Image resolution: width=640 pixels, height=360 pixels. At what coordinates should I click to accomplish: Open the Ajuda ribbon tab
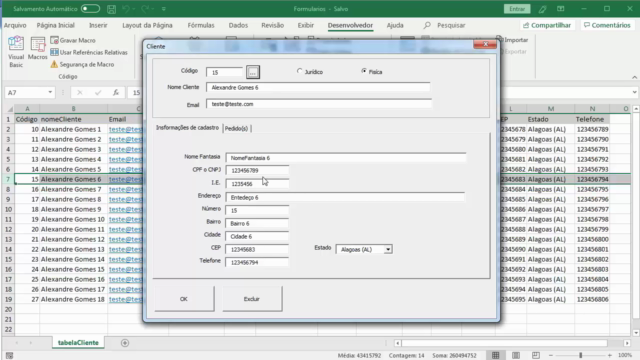click(x=395, y=25)
